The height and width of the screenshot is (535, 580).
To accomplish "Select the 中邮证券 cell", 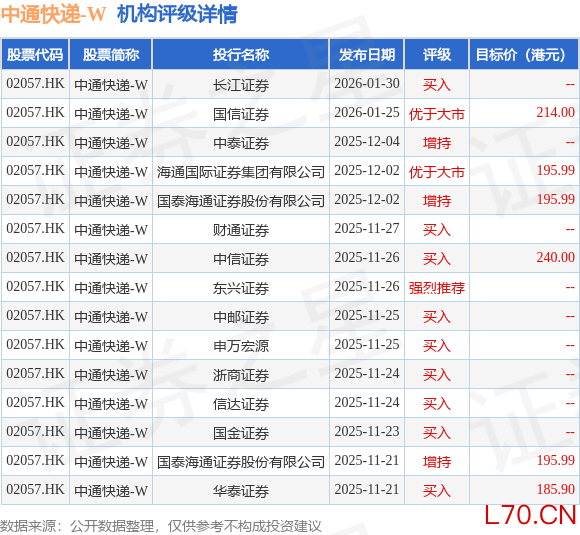I will click(241, 317).
